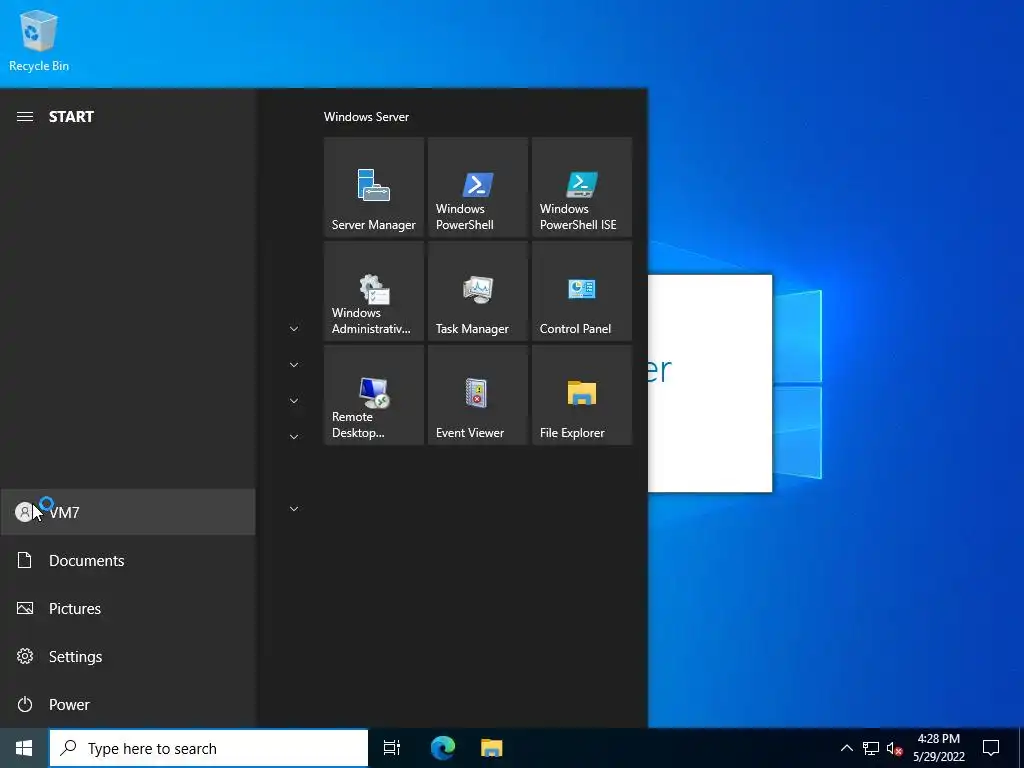Open the VM7 user account menu

pyautogui.click(x=128, y=512)
